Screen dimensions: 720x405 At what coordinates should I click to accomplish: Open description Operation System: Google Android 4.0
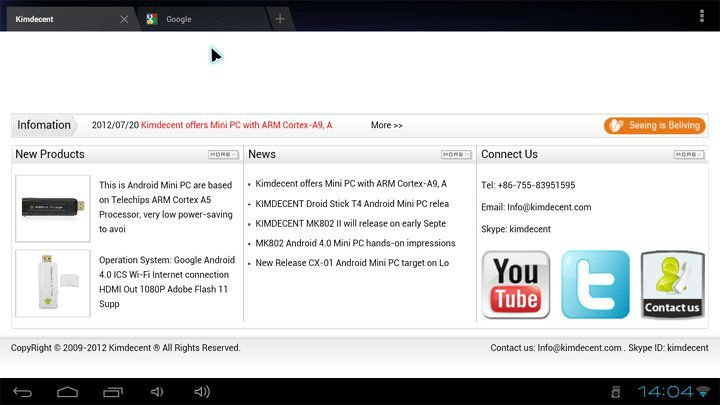167,282
